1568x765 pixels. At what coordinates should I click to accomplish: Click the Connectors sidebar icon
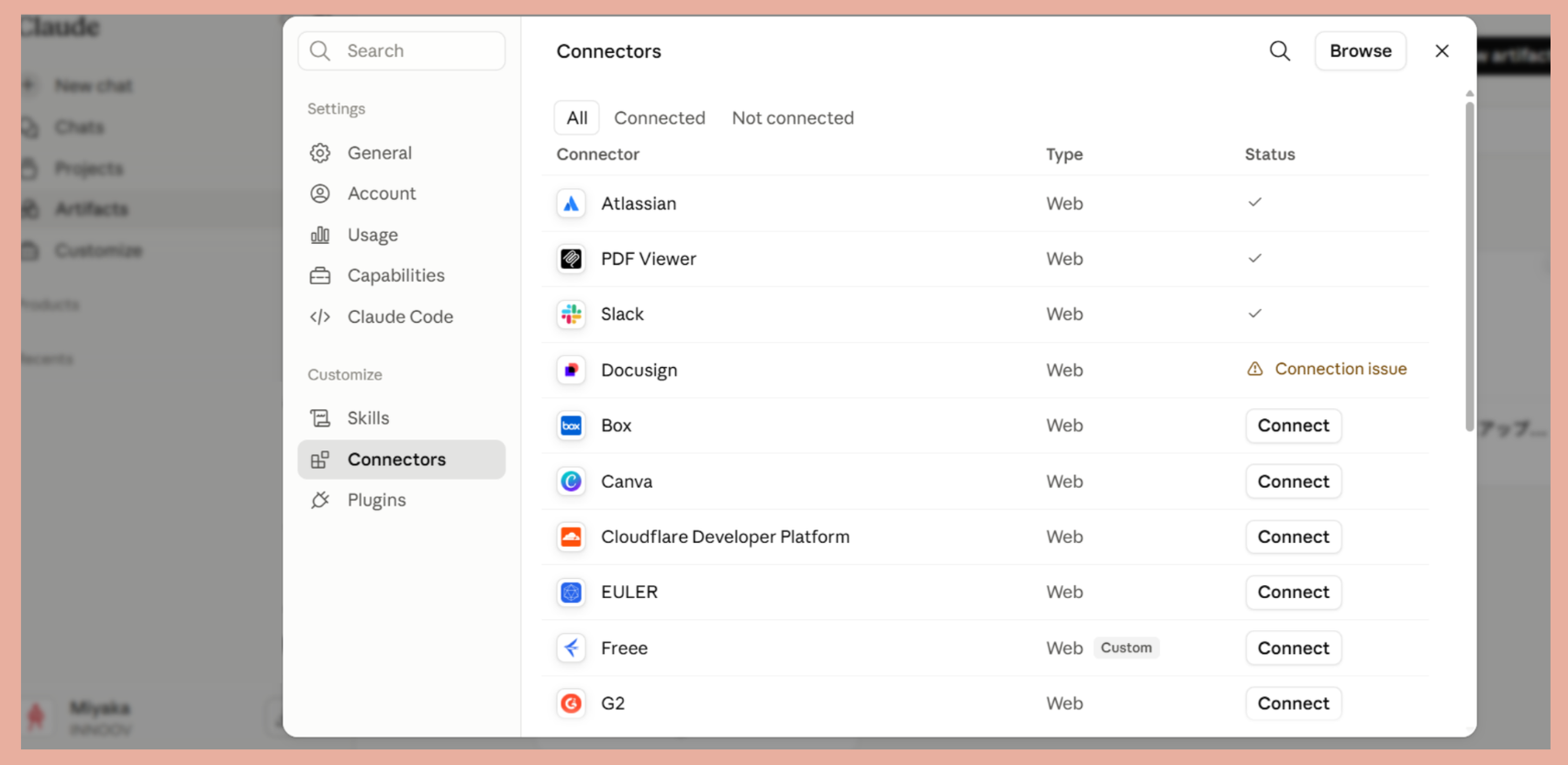point(320,460)
